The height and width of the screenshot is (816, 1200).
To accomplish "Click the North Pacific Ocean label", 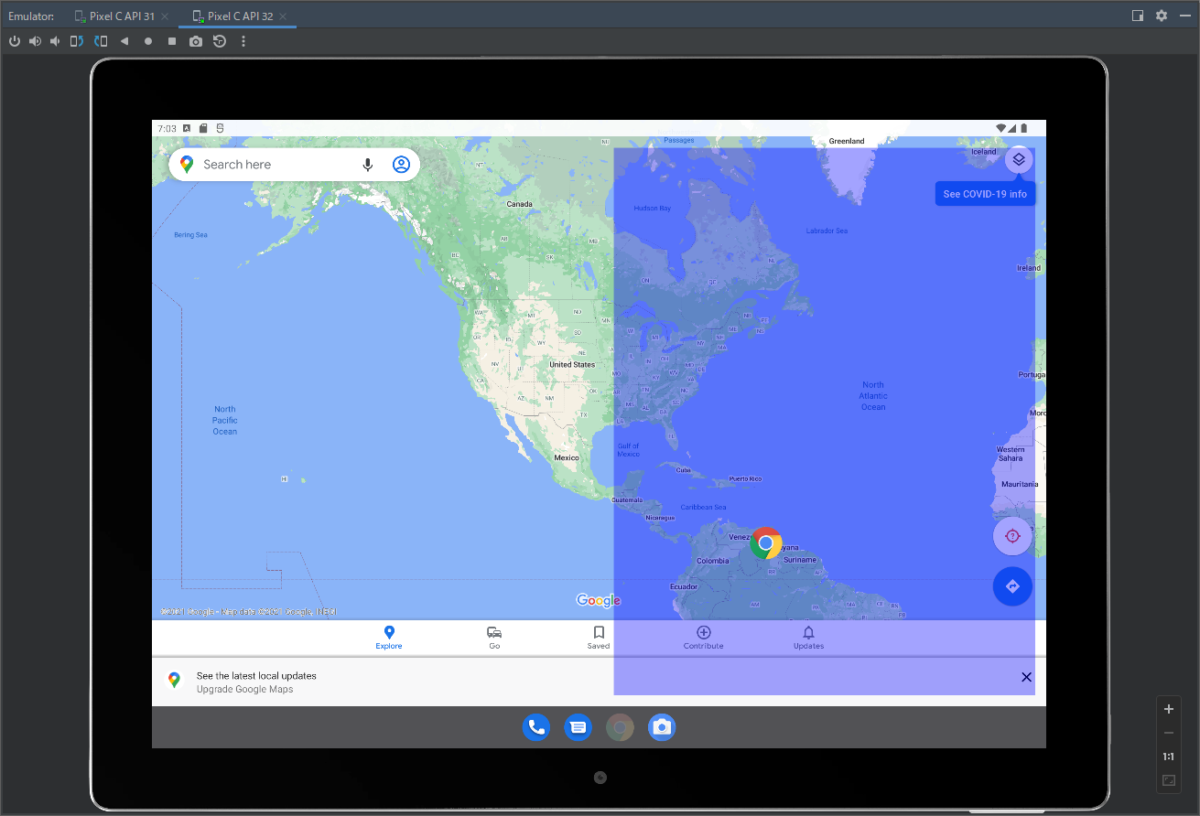I will click(x=225, y=420).
